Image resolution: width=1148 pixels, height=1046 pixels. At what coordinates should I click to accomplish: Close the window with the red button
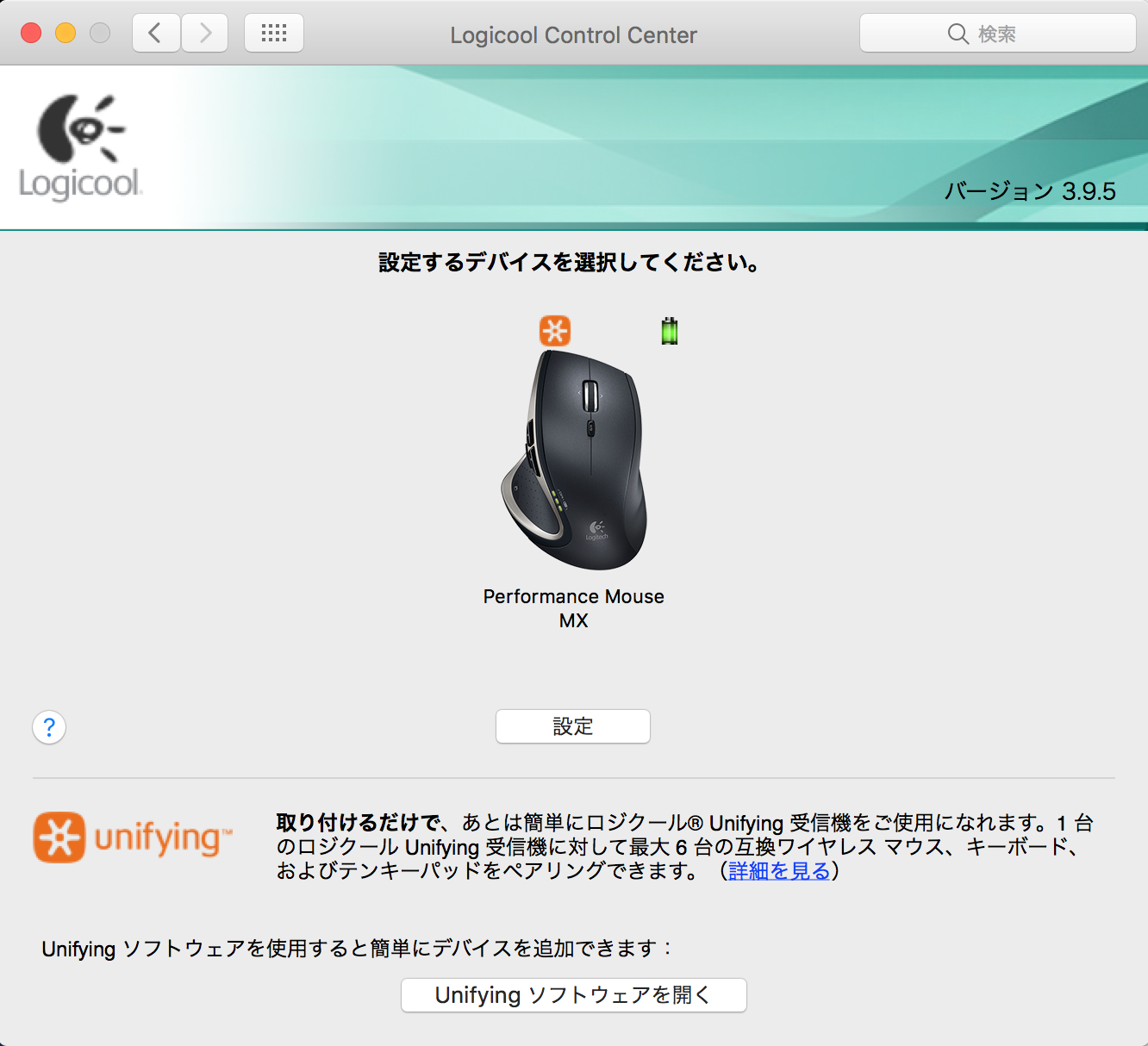pos(31,34)
